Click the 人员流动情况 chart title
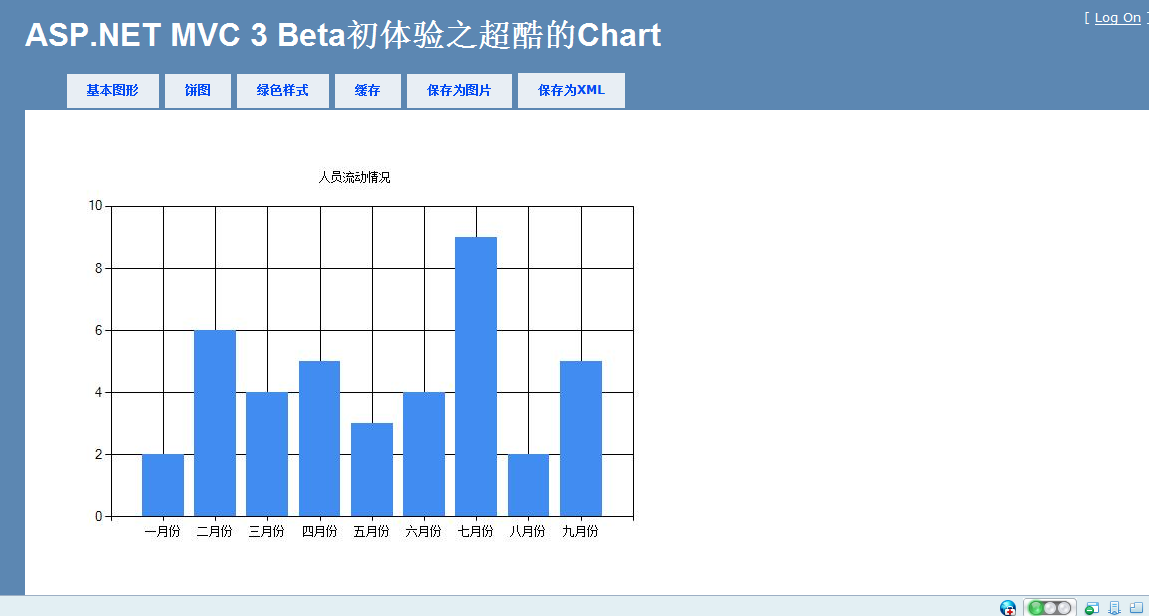 pos(355,177)
